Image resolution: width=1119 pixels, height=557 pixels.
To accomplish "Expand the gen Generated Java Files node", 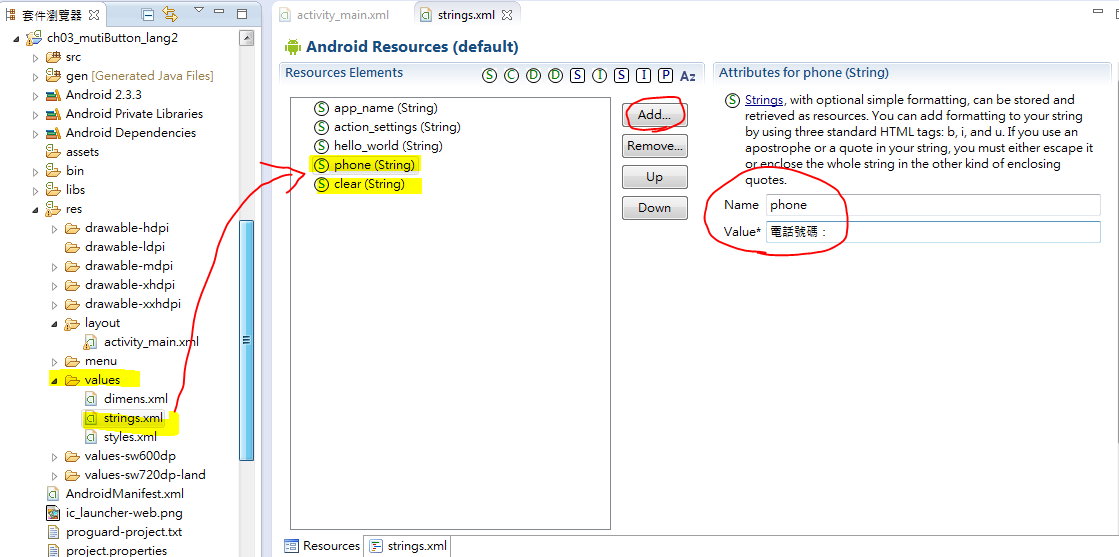I will [x=35, y=76].
